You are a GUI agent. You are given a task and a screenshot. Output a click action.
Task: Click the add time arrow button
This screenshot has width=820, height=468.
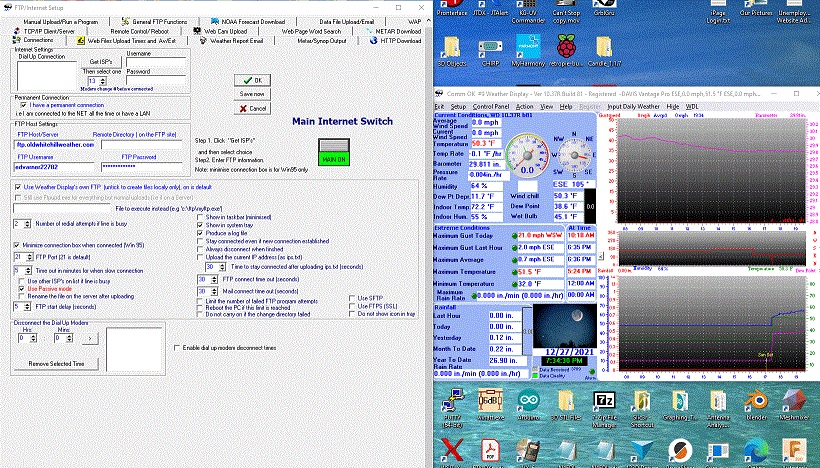(89, 338)
